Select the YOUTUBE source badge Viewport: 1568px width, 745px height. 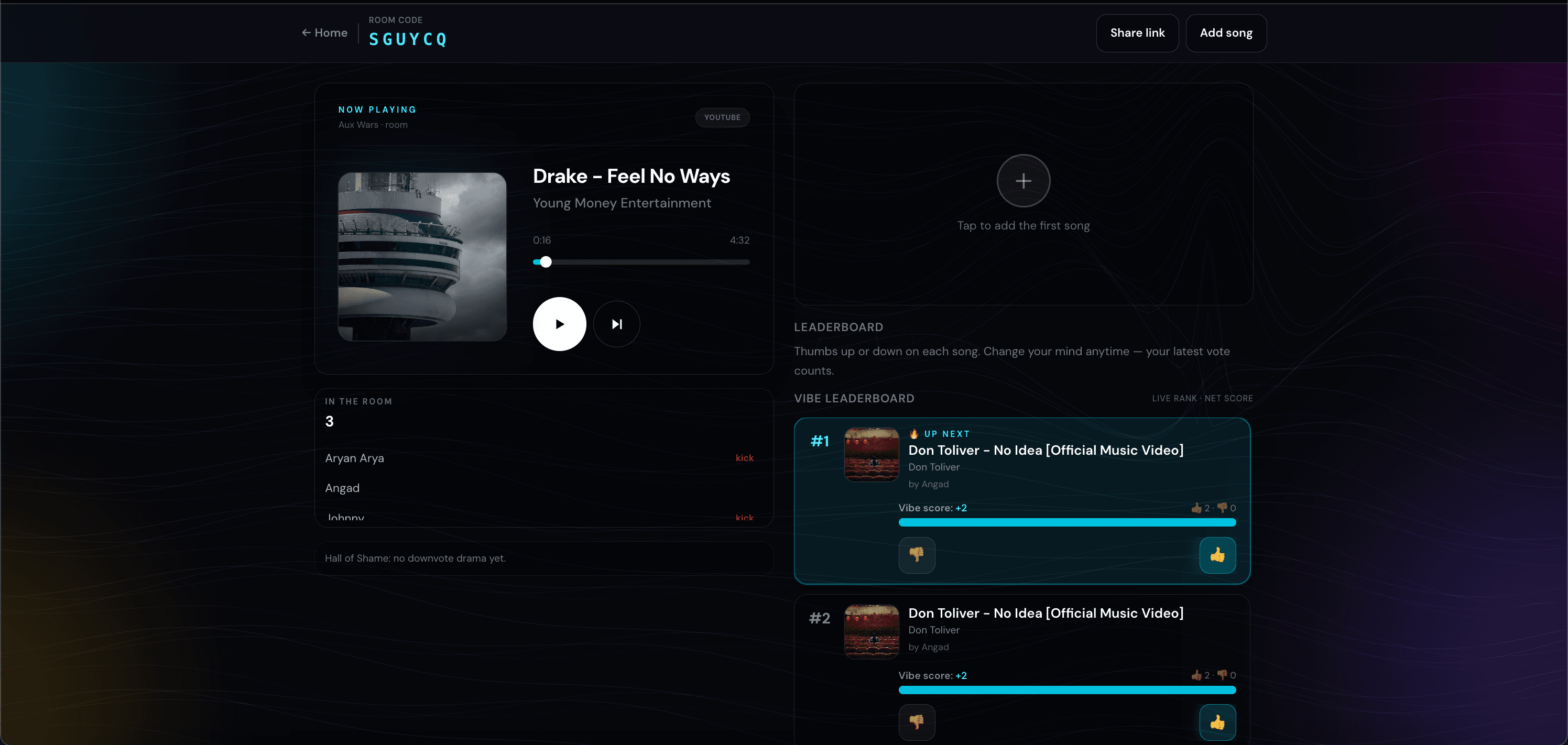tap(723, 117)
